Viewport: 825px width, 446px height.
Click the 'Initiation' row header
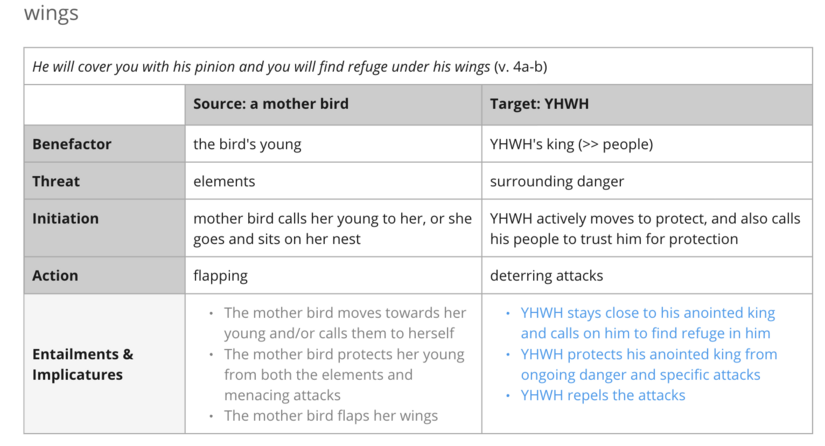tap(65, 219)
